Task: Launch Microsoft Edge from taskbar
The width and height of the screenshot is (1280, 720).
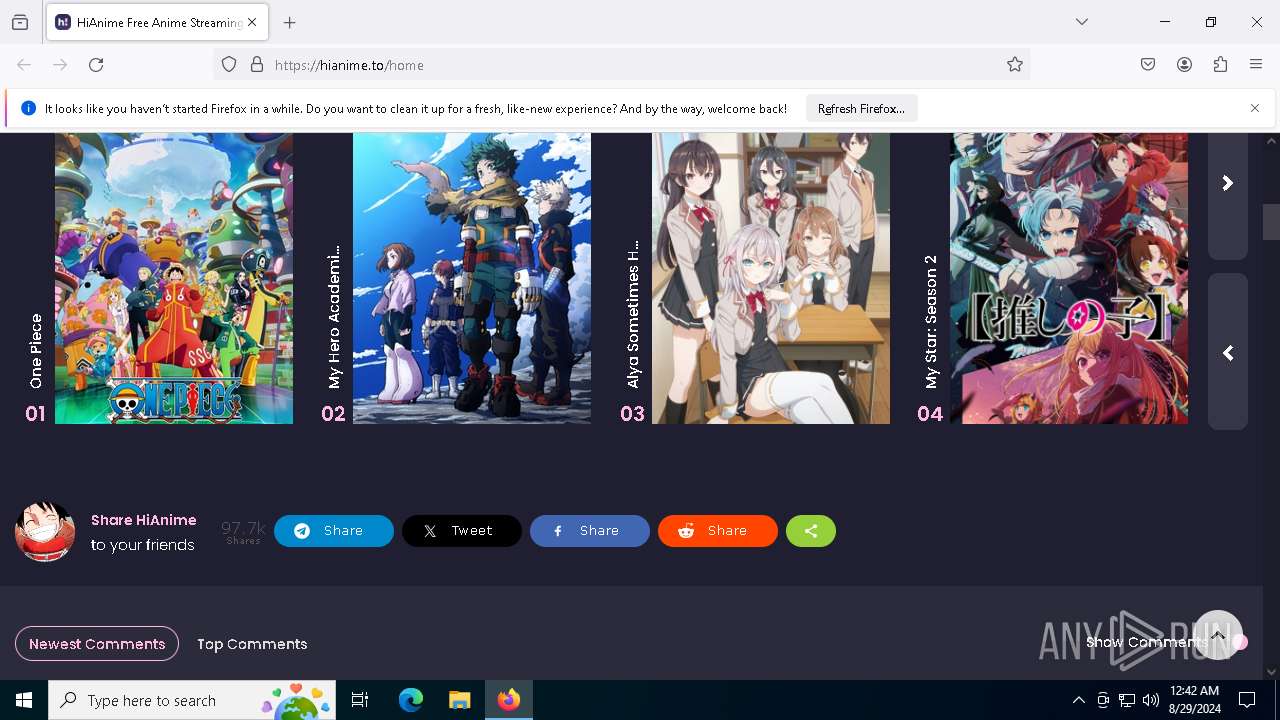Action: pyautogui.click(x=411, y=700)
